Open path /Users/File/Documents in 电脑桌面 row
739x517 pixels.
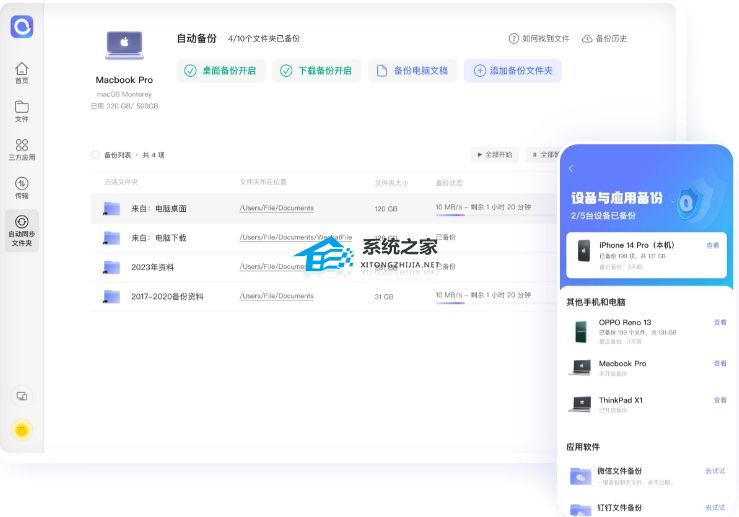pos(277,208)
